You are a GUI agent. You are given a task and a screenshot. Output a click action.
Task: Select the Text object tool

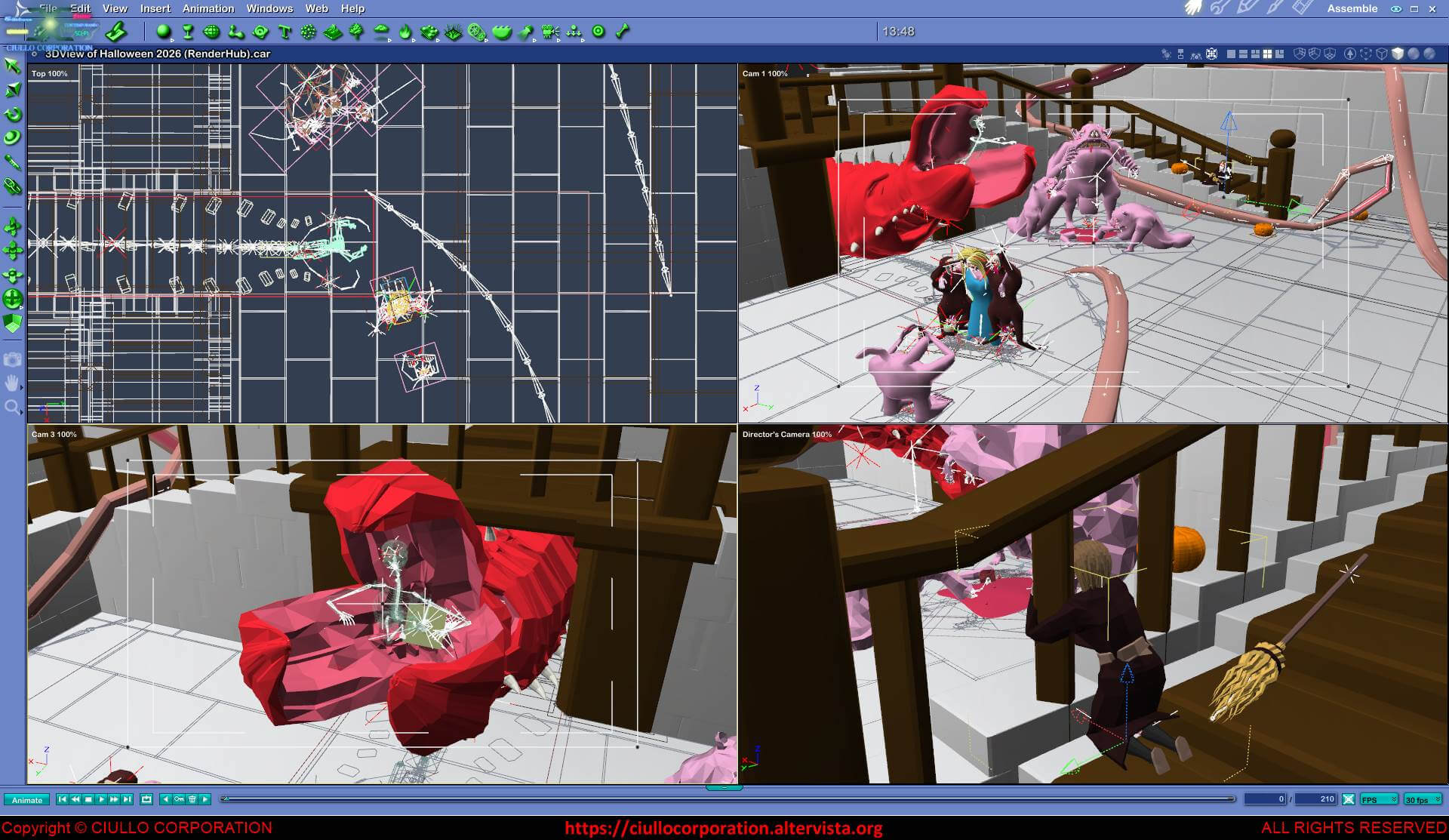click(x=285, y=32)
